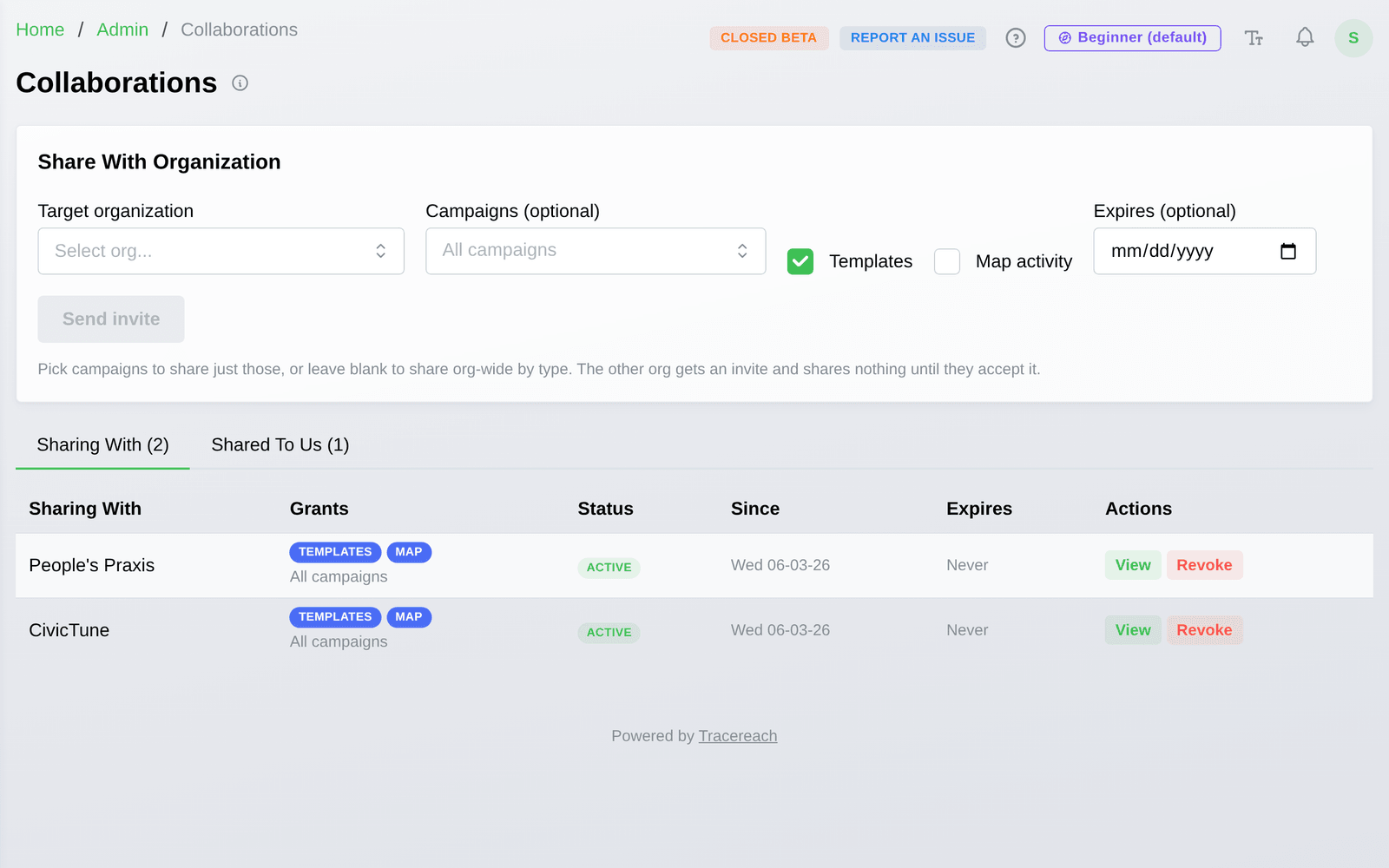Switch to the Sharing With (2) tab
1389x868 pixels.
102,445
